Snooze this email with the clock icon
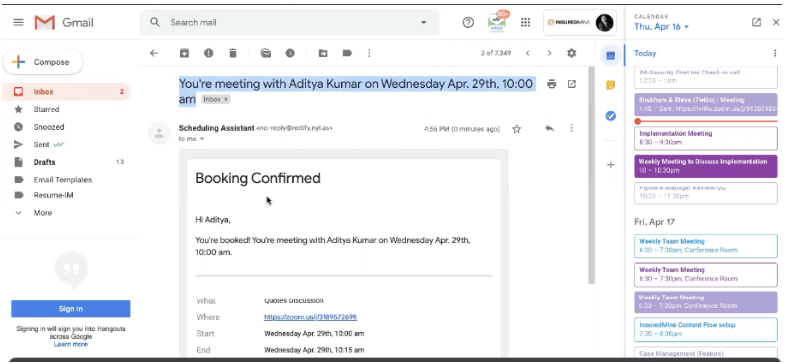The height and width of the screenshot is (364, 788). 290,53
